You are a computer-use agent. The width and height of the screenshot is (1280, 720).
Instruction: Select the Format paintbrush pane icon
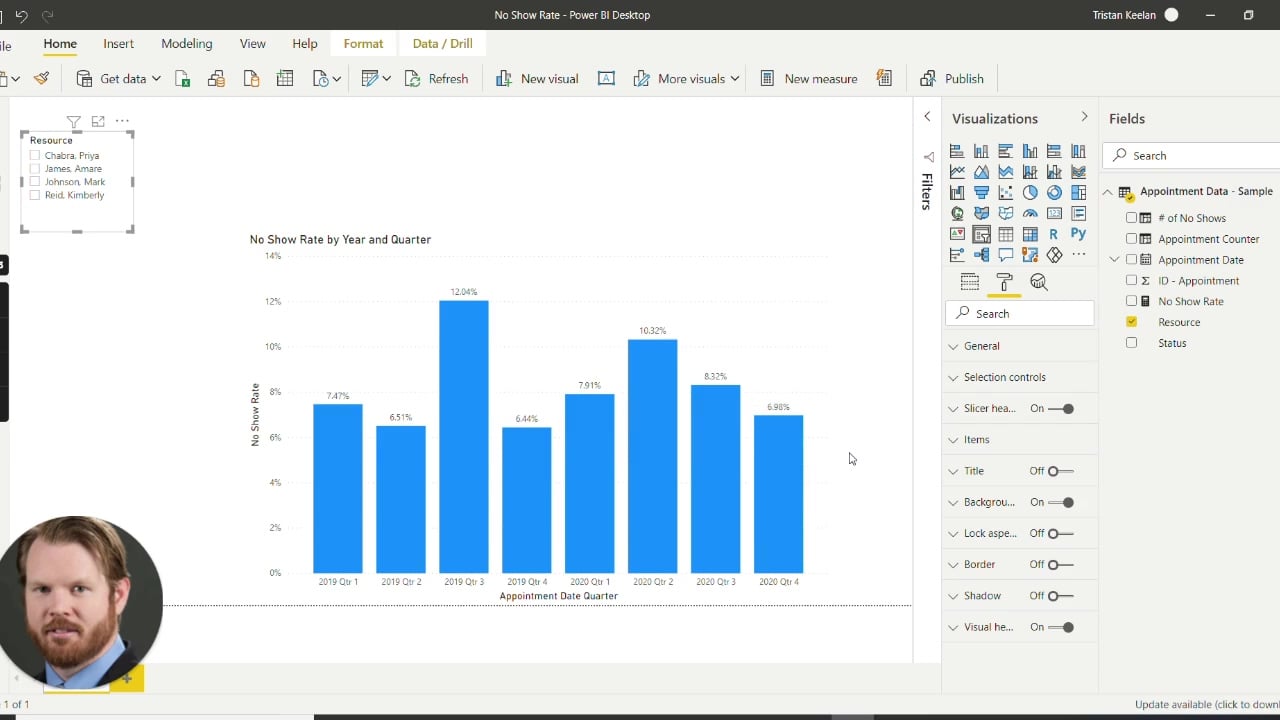pos(1004,281)
